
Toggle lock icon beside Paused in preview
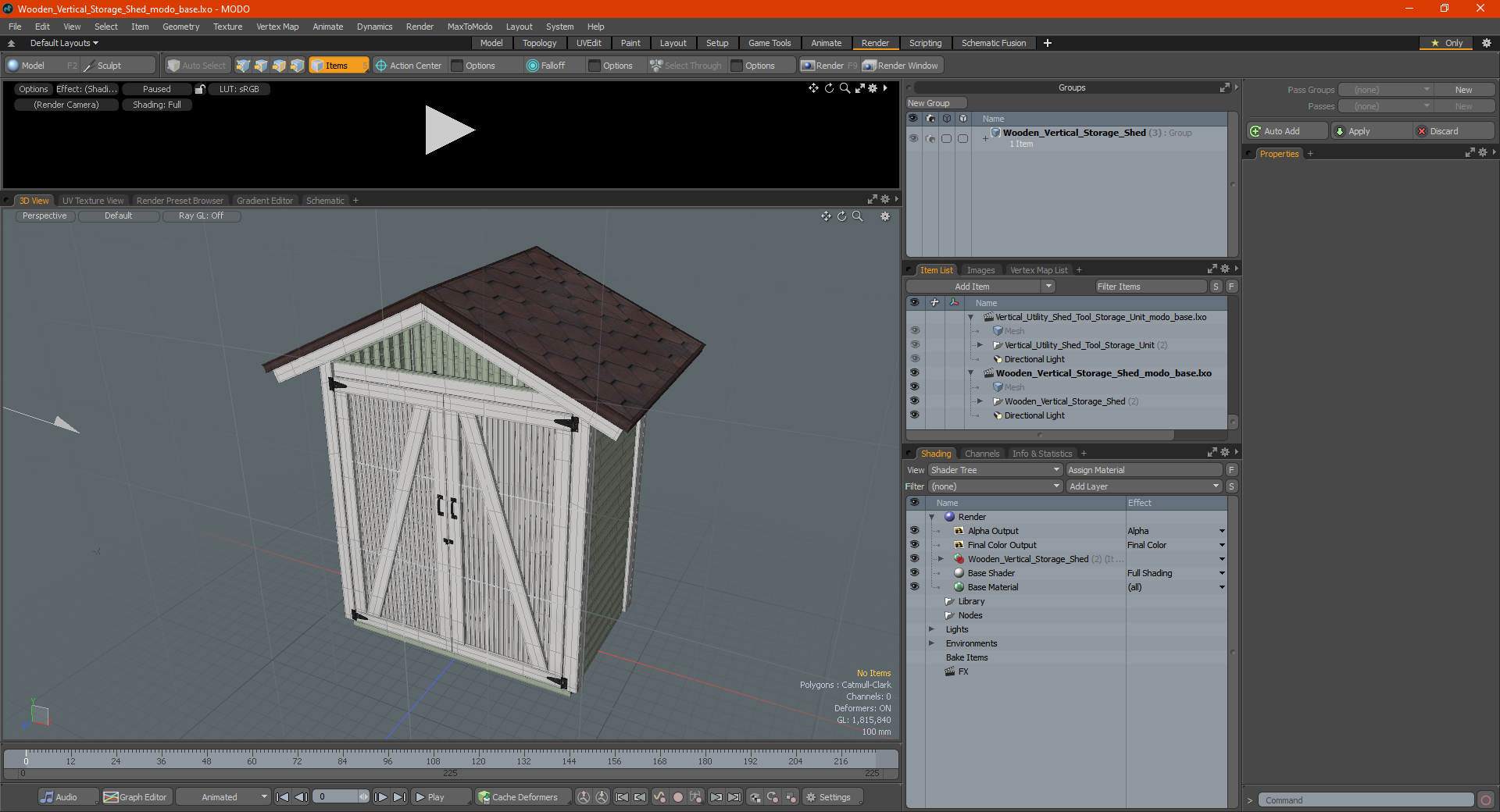pyautogui.click(x=200, y=89)
